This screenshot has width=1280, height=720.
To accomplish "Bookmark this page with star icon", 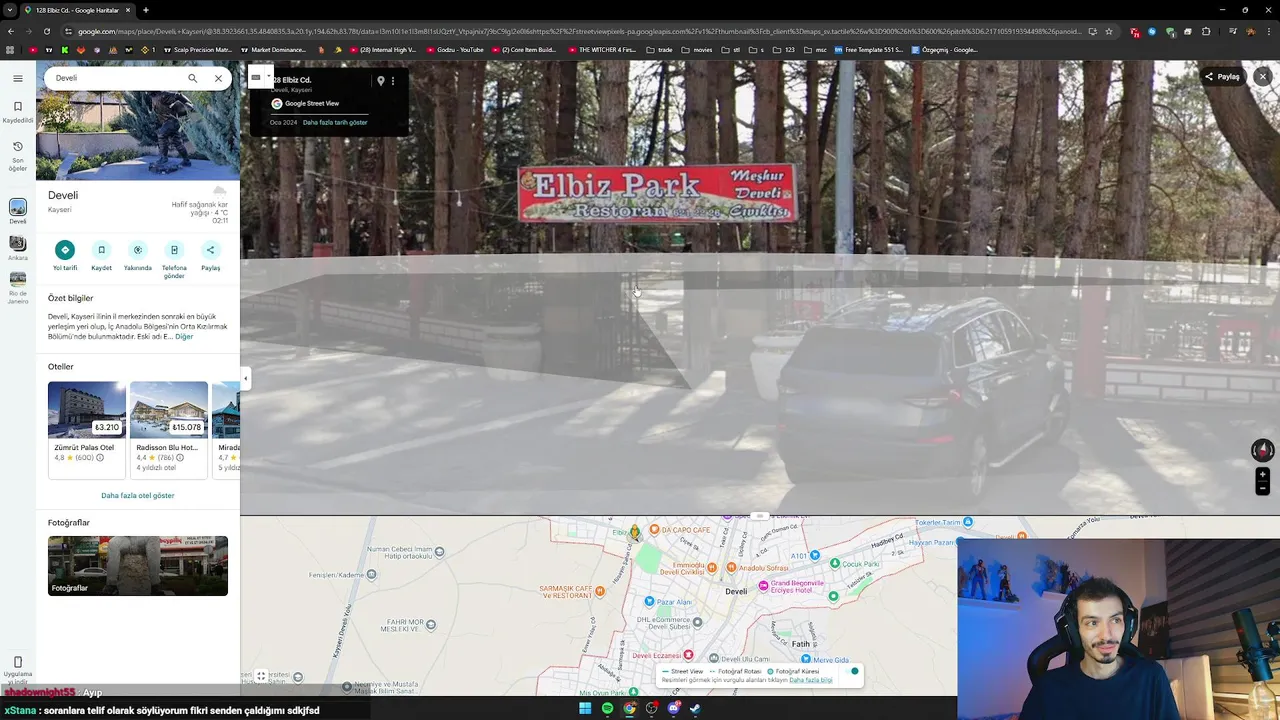I will pos(1108,31).
